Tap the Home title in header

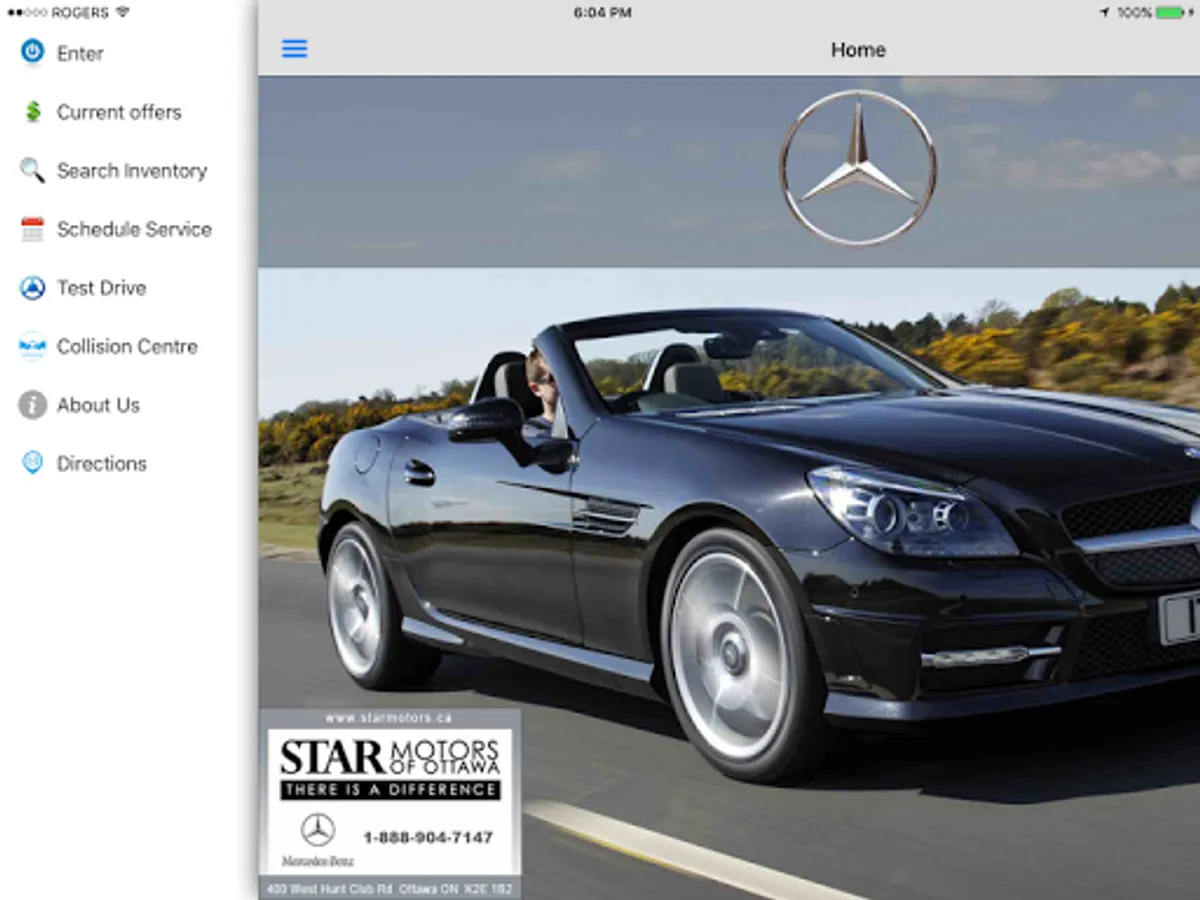858,49
